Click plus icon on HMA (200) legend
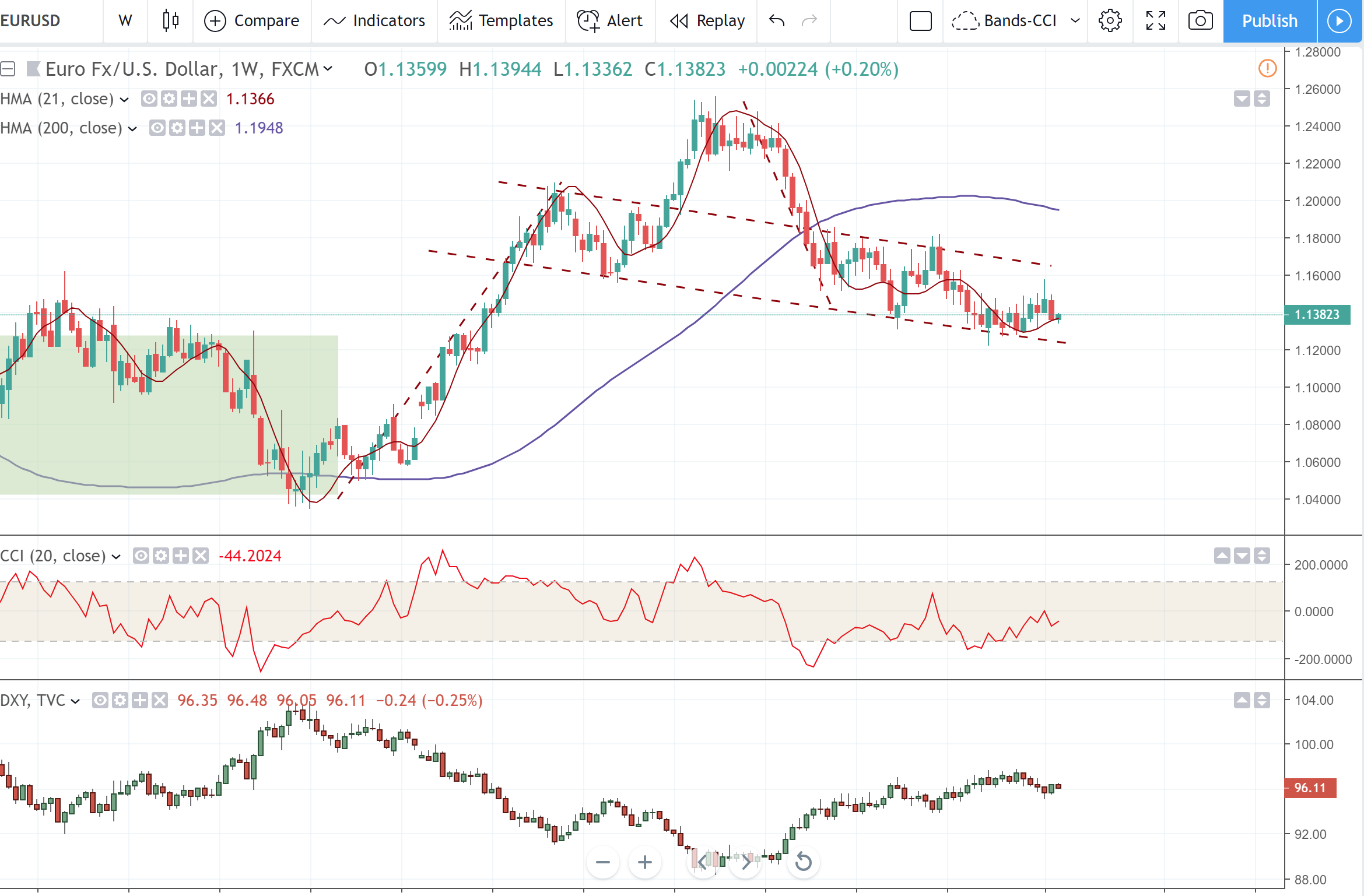1364x896 pixels. tap(197, 128)
